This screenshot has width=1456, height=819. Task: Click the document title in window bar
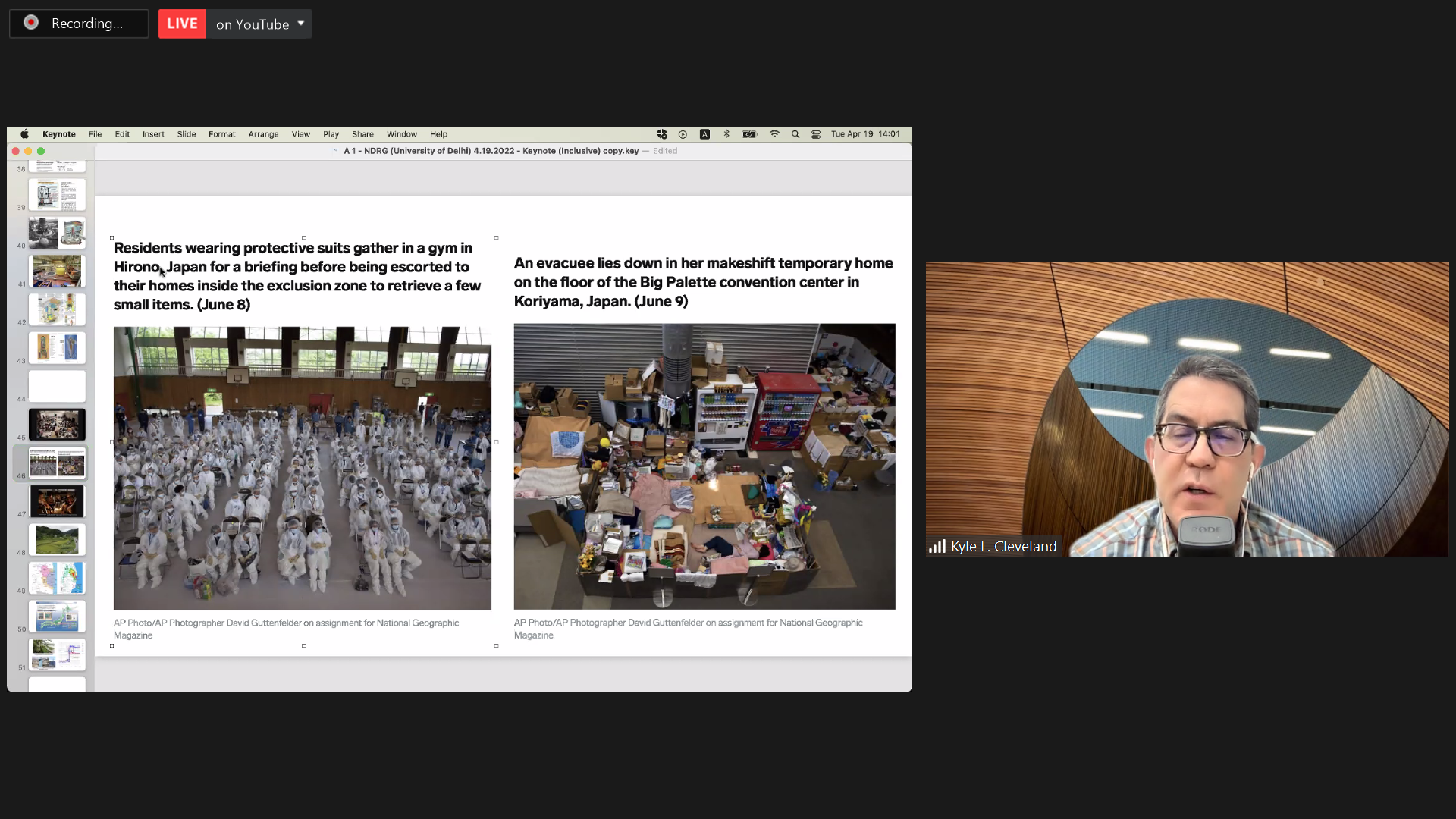click(x=491, y=151)
